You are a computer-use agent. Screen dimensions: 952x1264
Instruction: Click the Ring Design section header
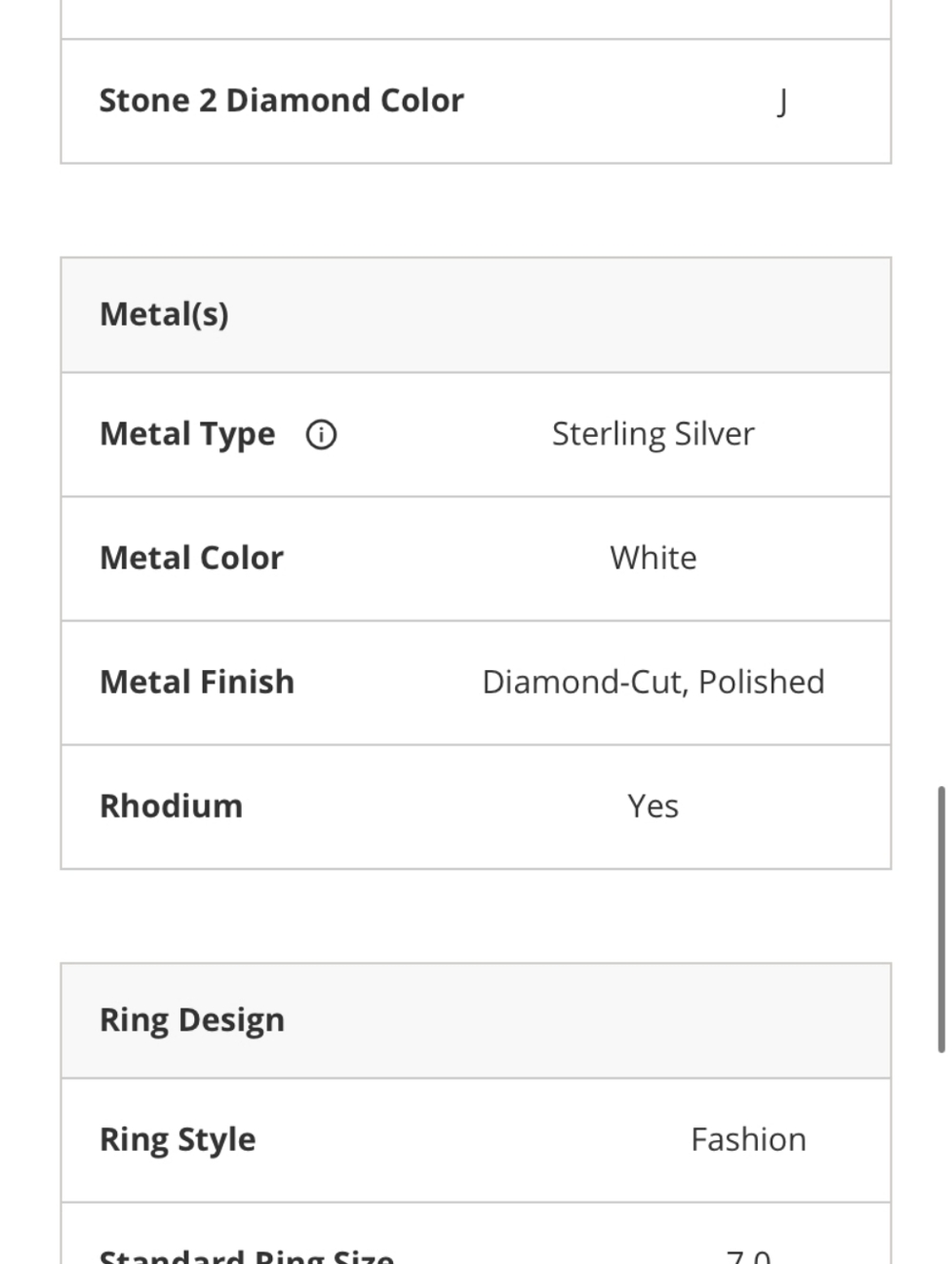pos(191,1020)
